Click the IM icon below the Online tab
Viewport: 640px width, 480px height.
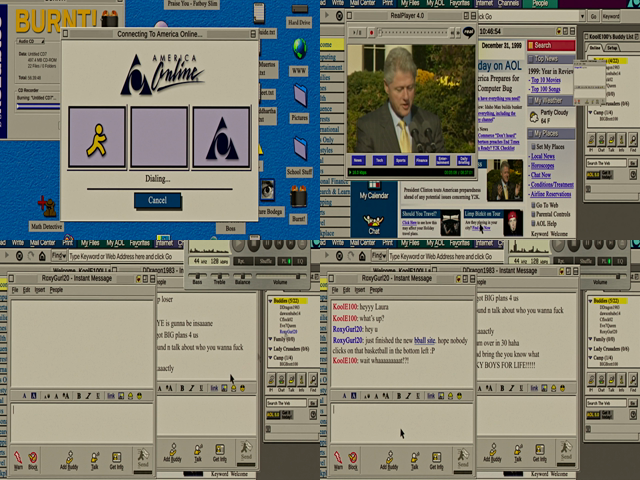(591, 140)
